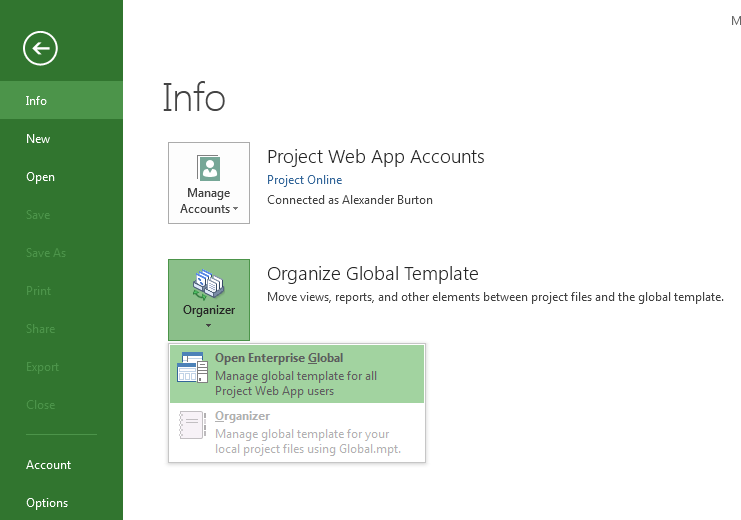Click the Save item in sidebar
Image resolution: width=741 pixels, height=520 pixels.
tap(61, 215)
